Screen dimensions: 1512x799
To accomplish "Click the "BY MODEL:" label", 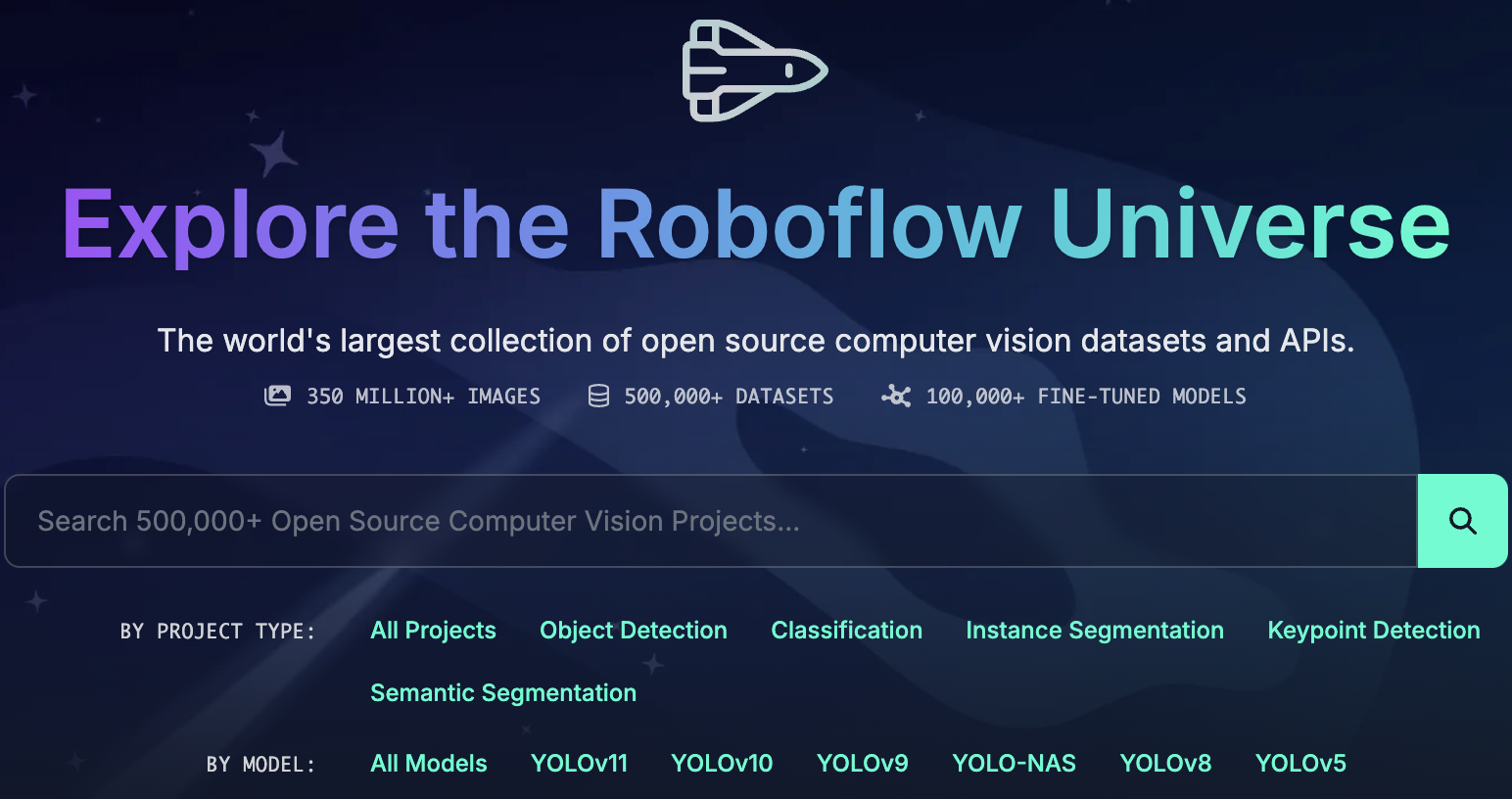I will click(261, 765).
